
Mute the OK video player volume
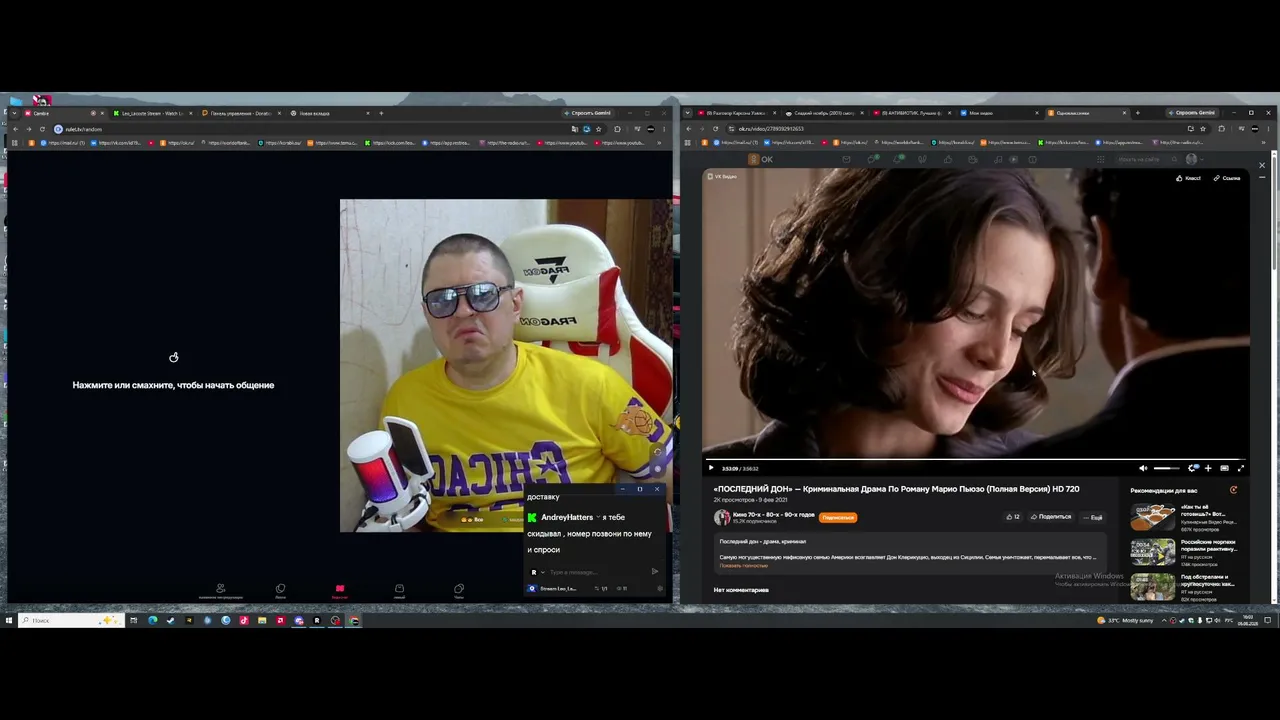click(x=1143, y=468)
